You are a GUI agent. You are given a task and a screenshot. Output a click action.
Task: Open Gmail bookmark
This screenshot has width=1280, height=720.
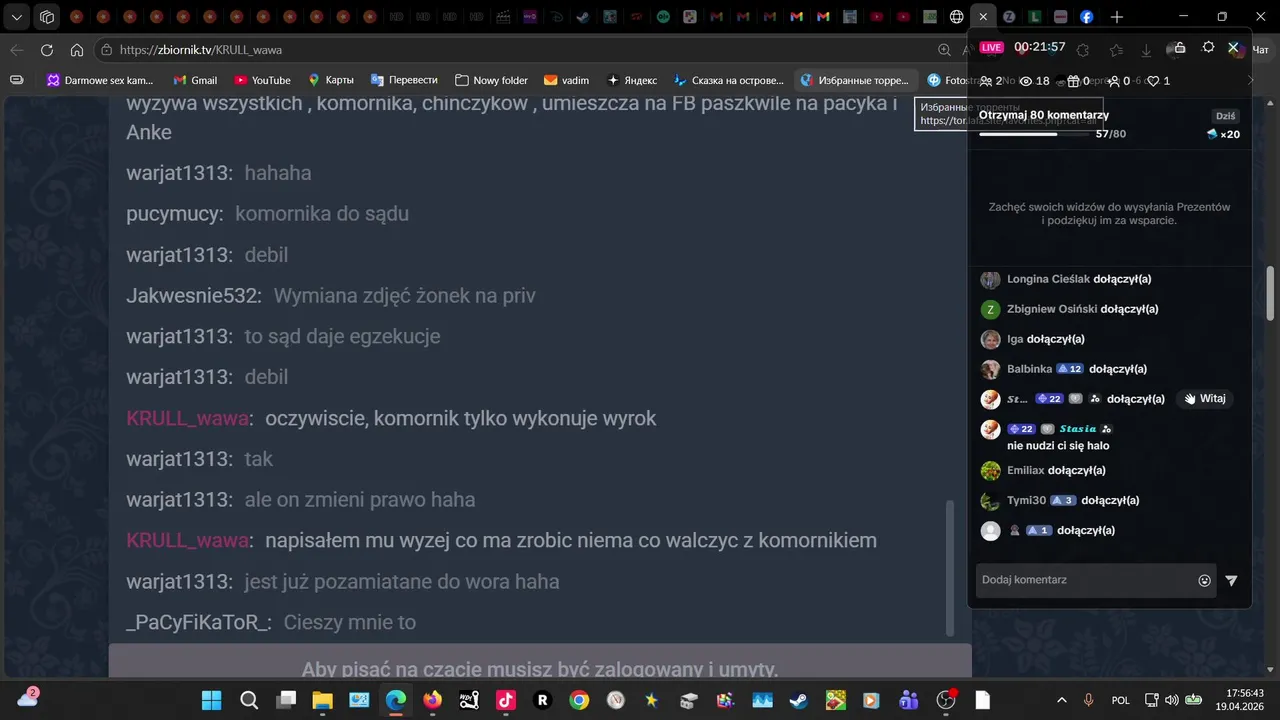[x=195, y=80]
